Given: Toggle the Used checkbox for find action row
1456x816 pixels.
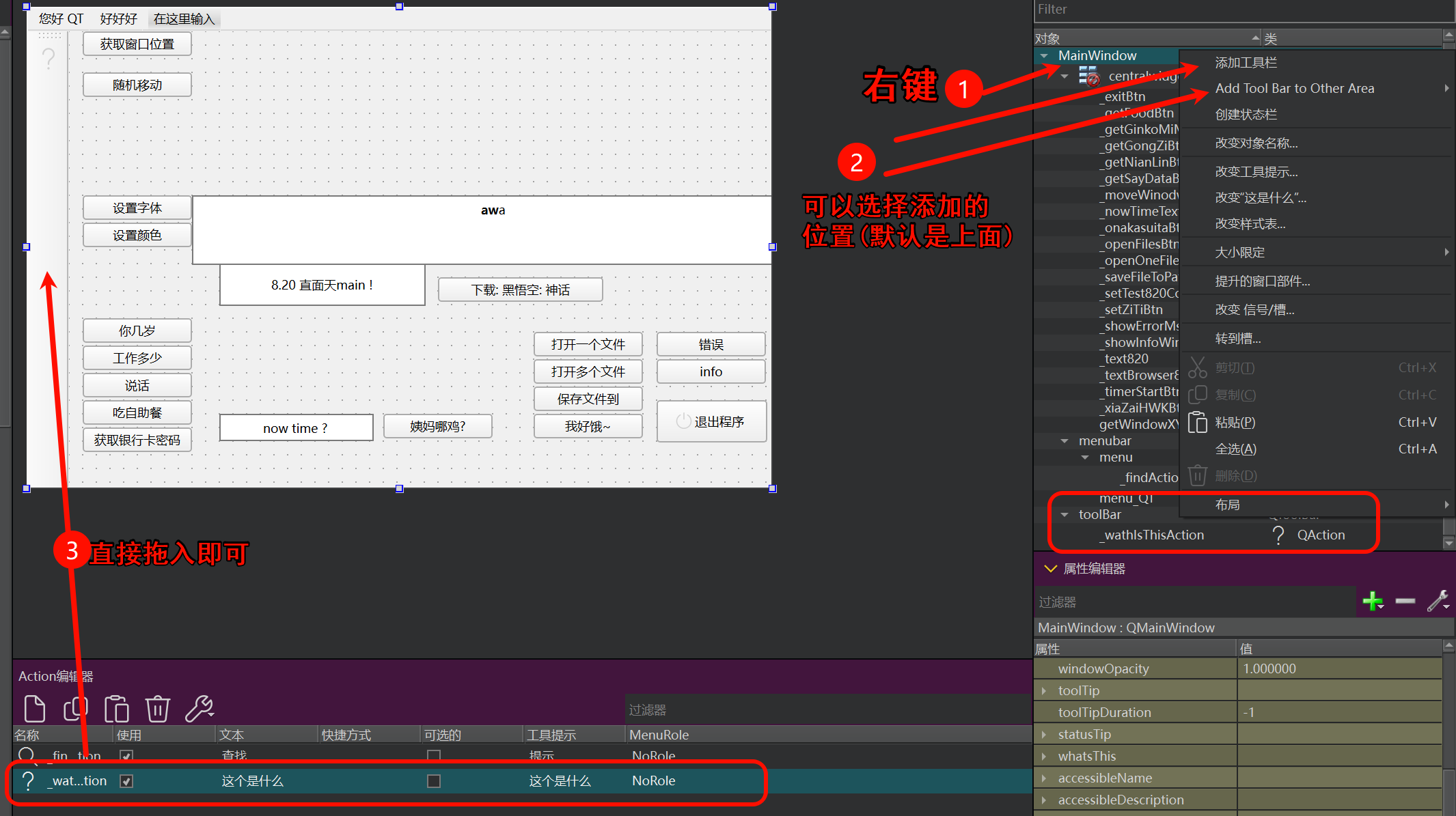Looking at the screenshot, I should pyautogui.click(x=126, y=755).
